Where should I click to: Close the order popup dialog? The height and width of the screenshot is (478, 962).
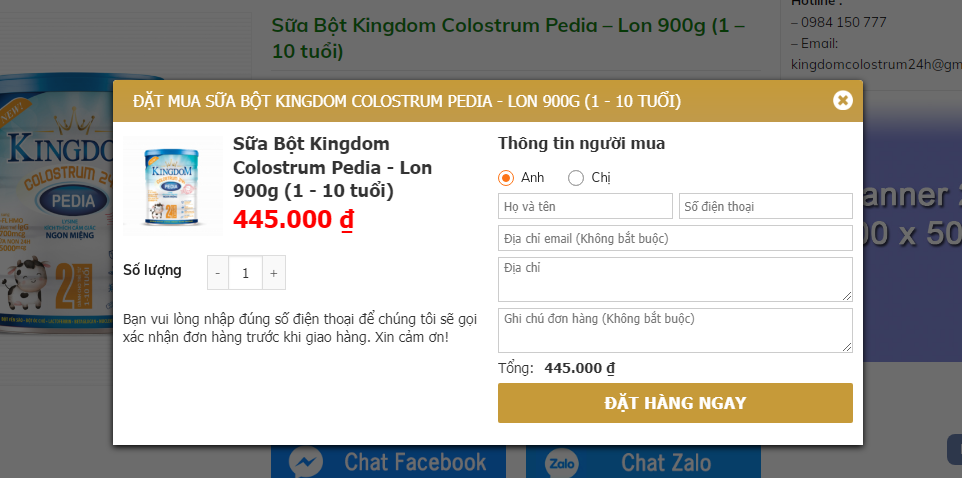843,100
